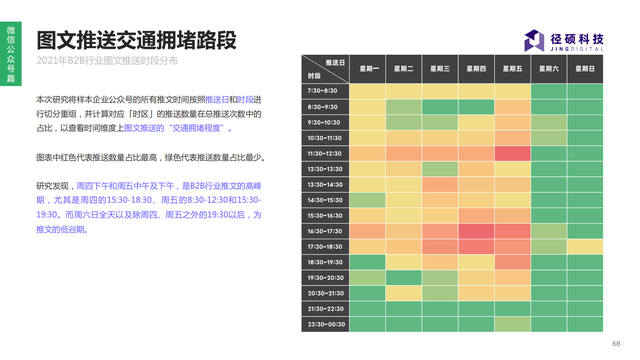Click subtitle 2021年B2B行业图文推送时段分布
The image size is (640, 360).
tap(107, 61)
